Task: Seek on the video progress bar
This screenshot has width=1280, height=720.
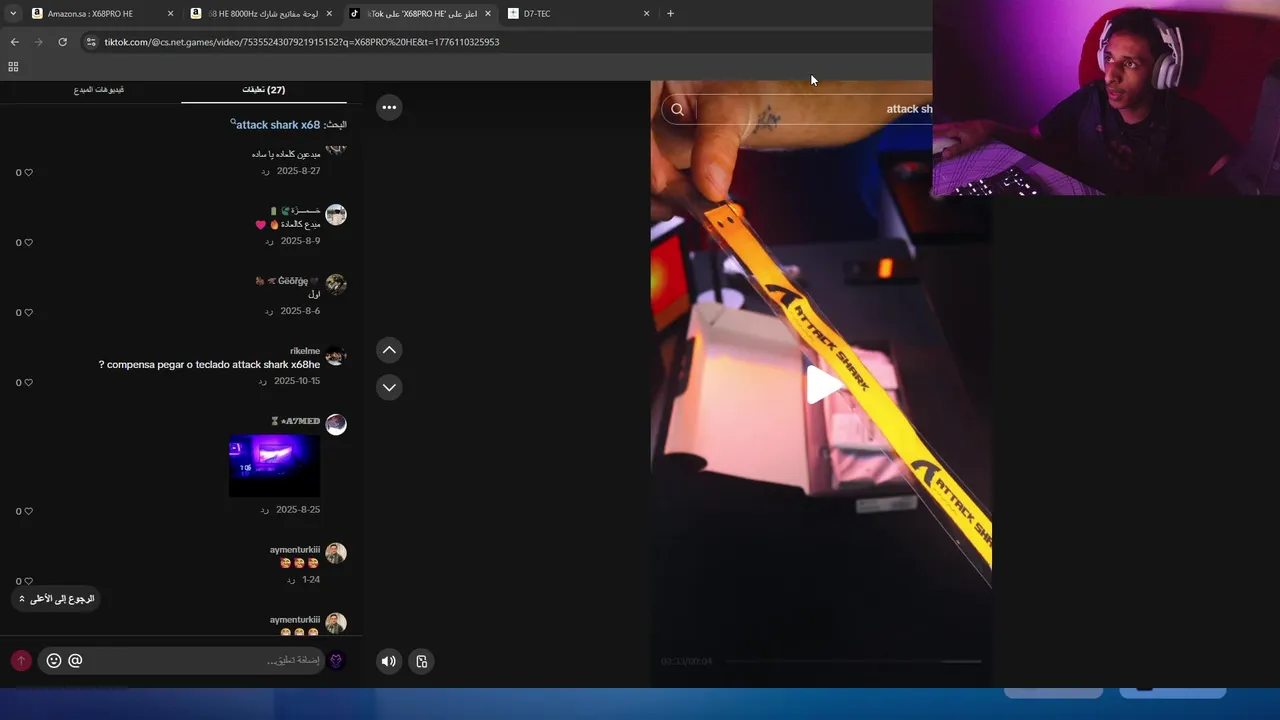Action: pyautogui.click(x=852, y=661)
